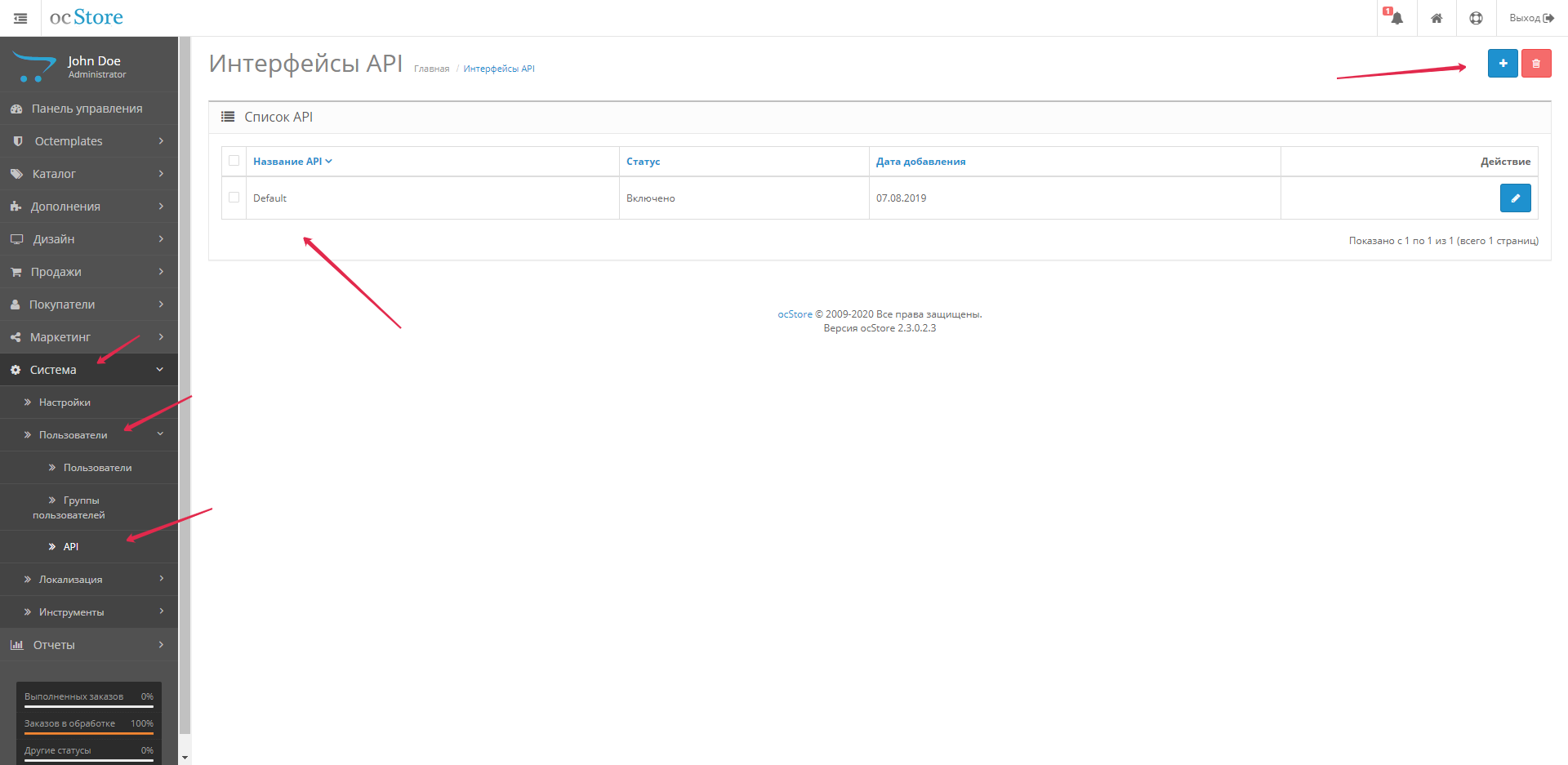Click the user icon beside Покупатели
Image resolution: width=1568 pixels, height=765 pixels.
click(x=15, y=305)
